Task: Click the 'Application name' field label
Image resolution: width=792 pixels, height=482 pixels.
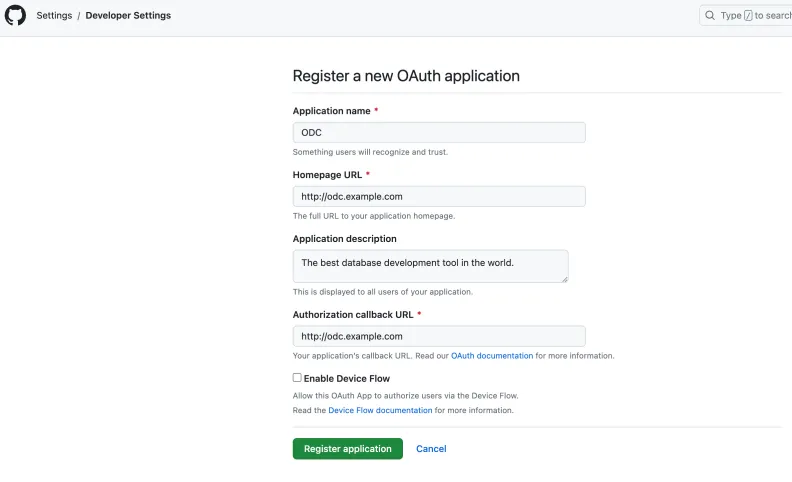Action: pos(331,111)
